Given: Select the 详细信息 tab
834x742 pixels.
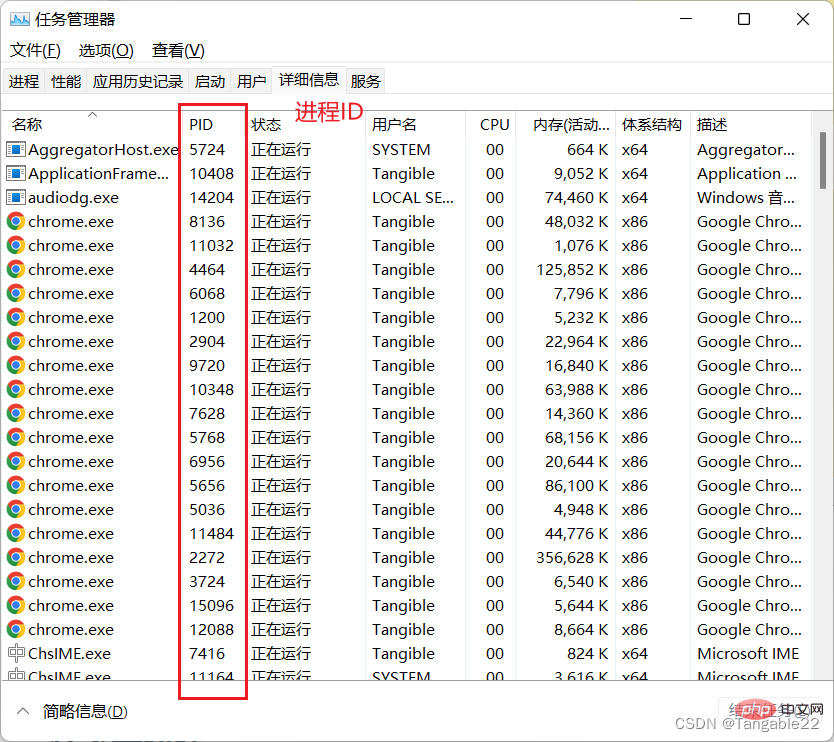Looking at the screenshot, I should tap(309, 80).
